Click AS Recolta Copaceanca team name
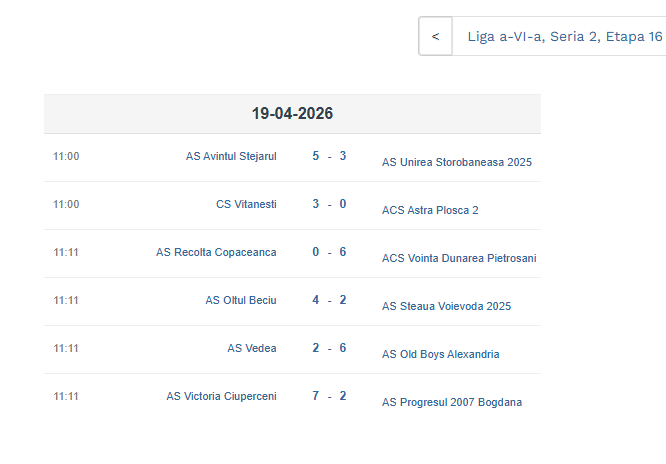The image size is (666, 464). pos(216,252)
